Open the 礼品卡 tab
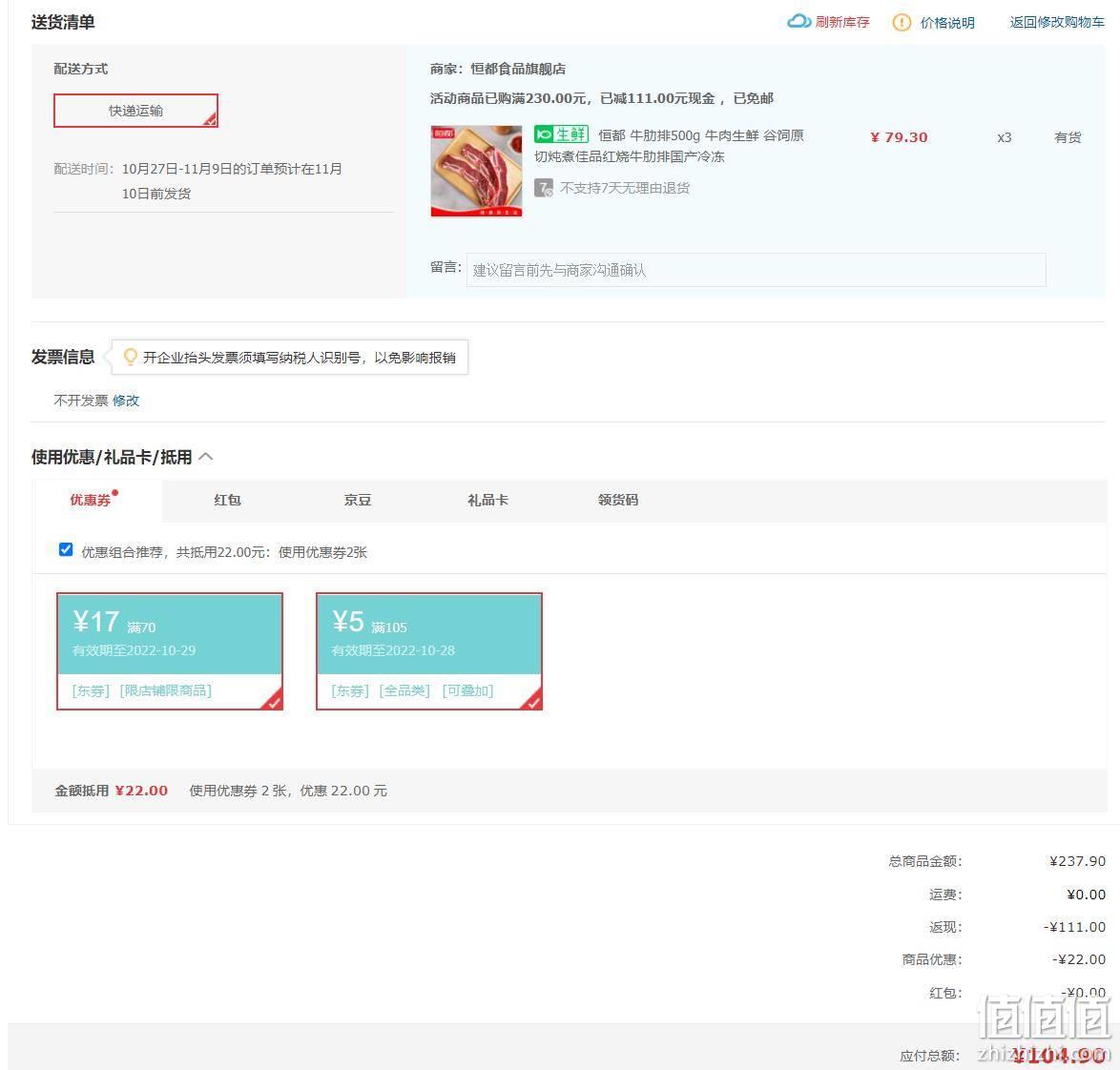1120x1070 pixels. [487, 500]
